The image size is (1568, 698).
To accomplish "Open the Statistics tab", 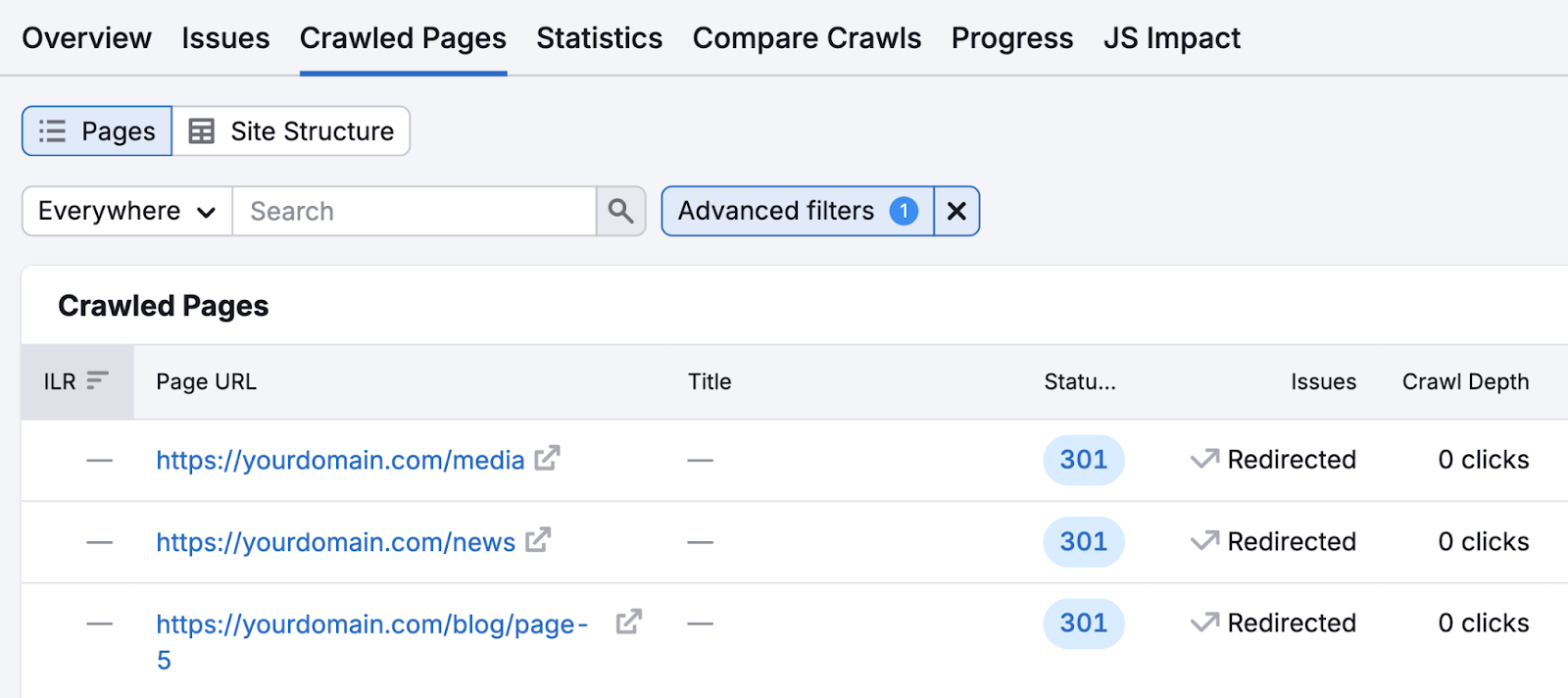I will (599, 38).
